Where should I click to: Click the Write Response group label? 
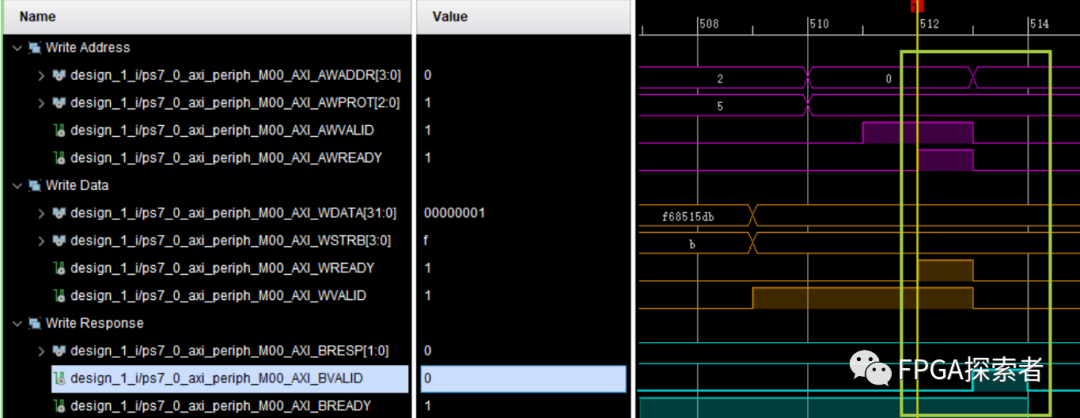click(94, 323)
